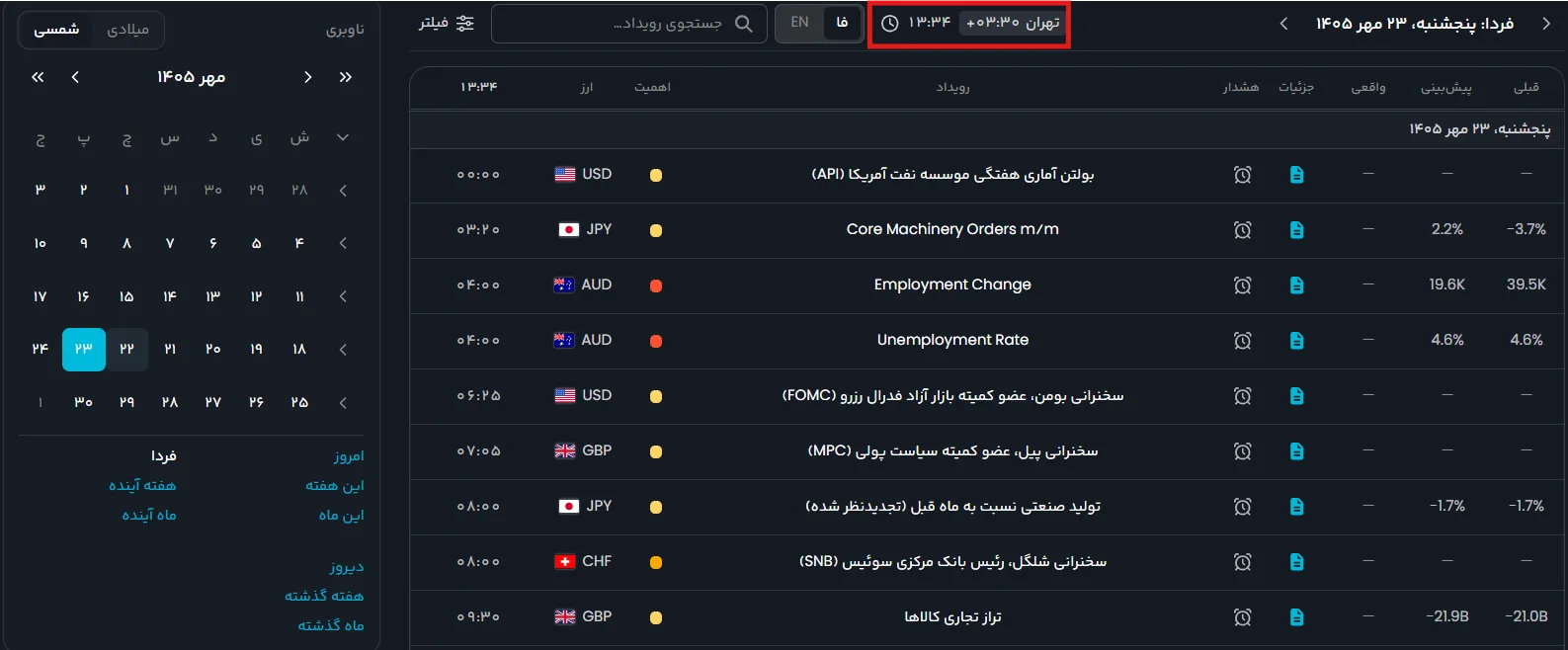
Task: Open the تهران +03:30 timezone selector
Action: (x=1013, y=23)
